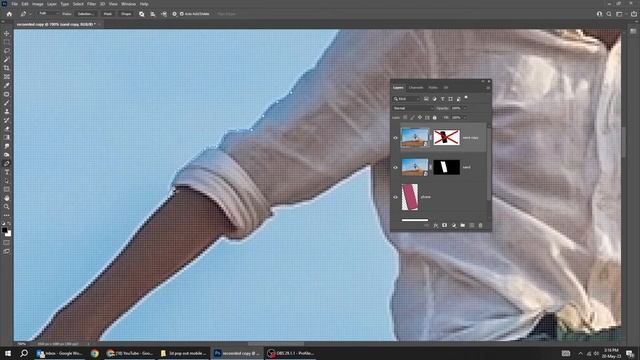Go to Photoshop Home screen
The image size is (640, 360).
pos(9,14)
